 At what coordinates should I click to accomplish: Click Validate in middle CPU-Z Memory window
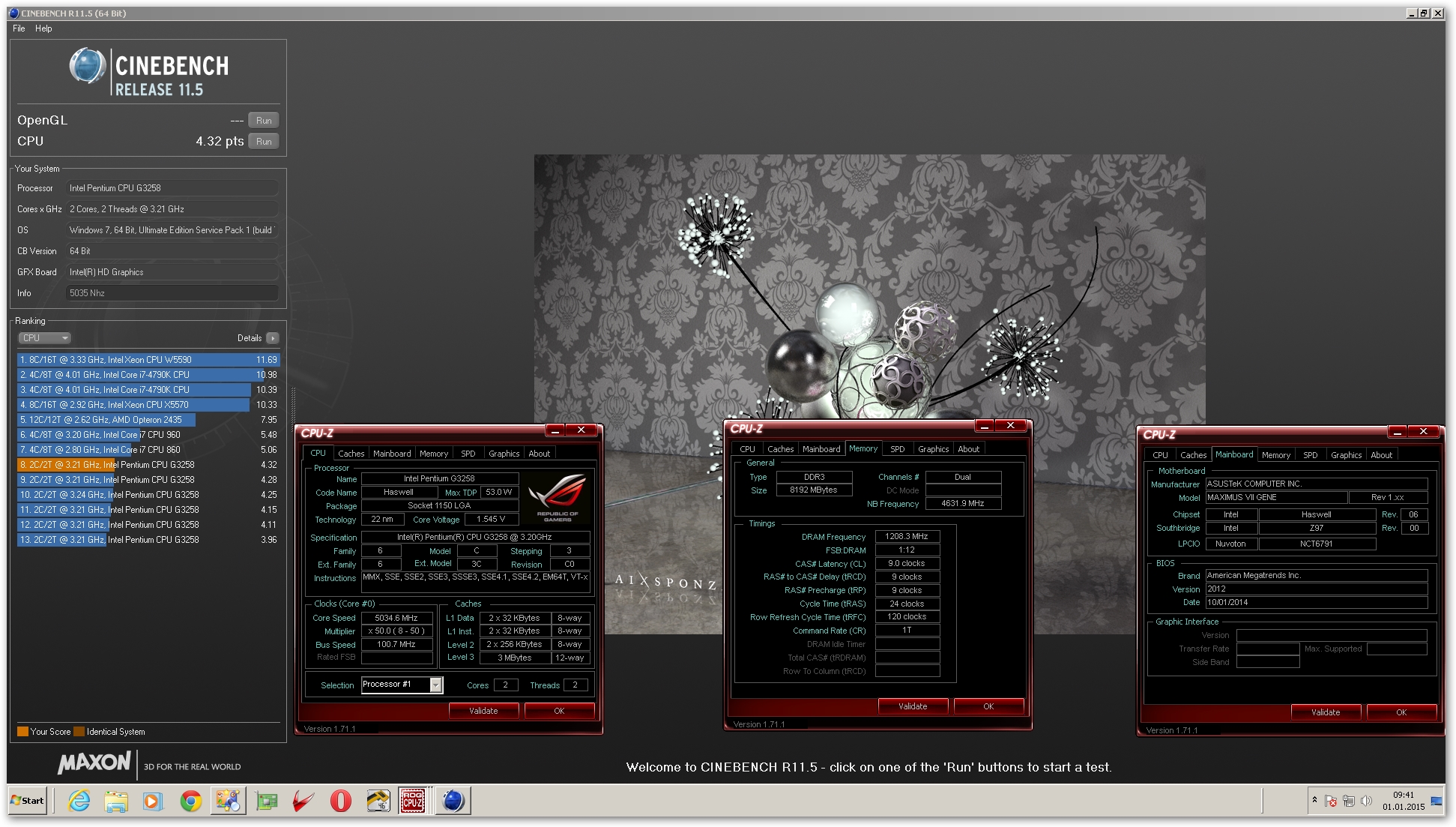(x=913, y=706)
